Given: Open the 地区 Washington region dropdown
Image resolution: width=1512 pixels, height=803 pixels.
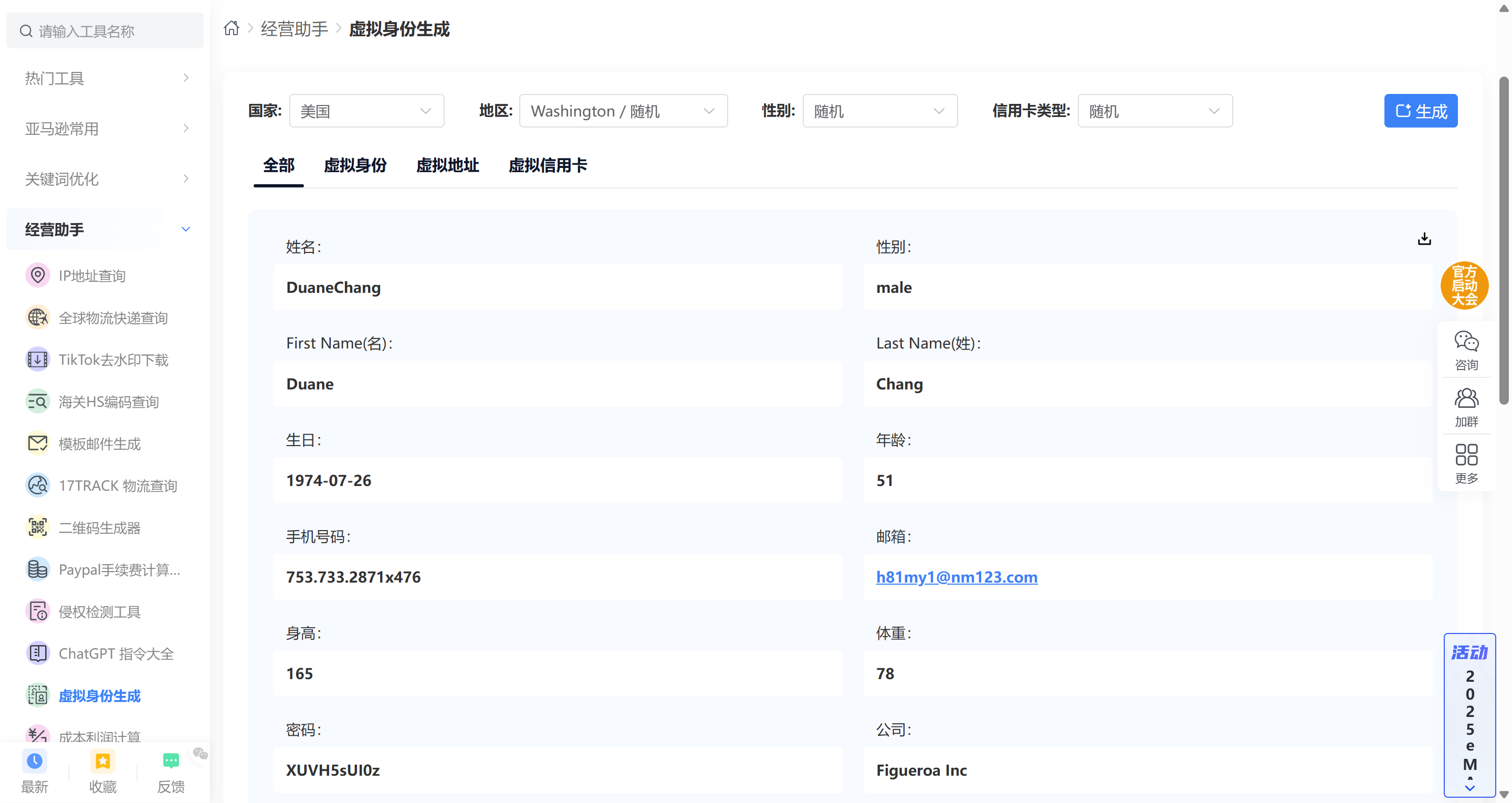Looking at the screenshot, I should click(x=623, y=111).
